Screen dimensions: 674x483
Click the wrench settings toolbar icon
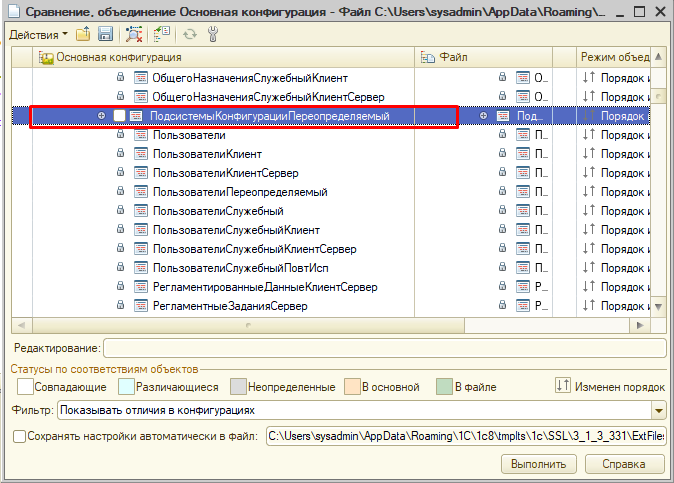point(213,34)
